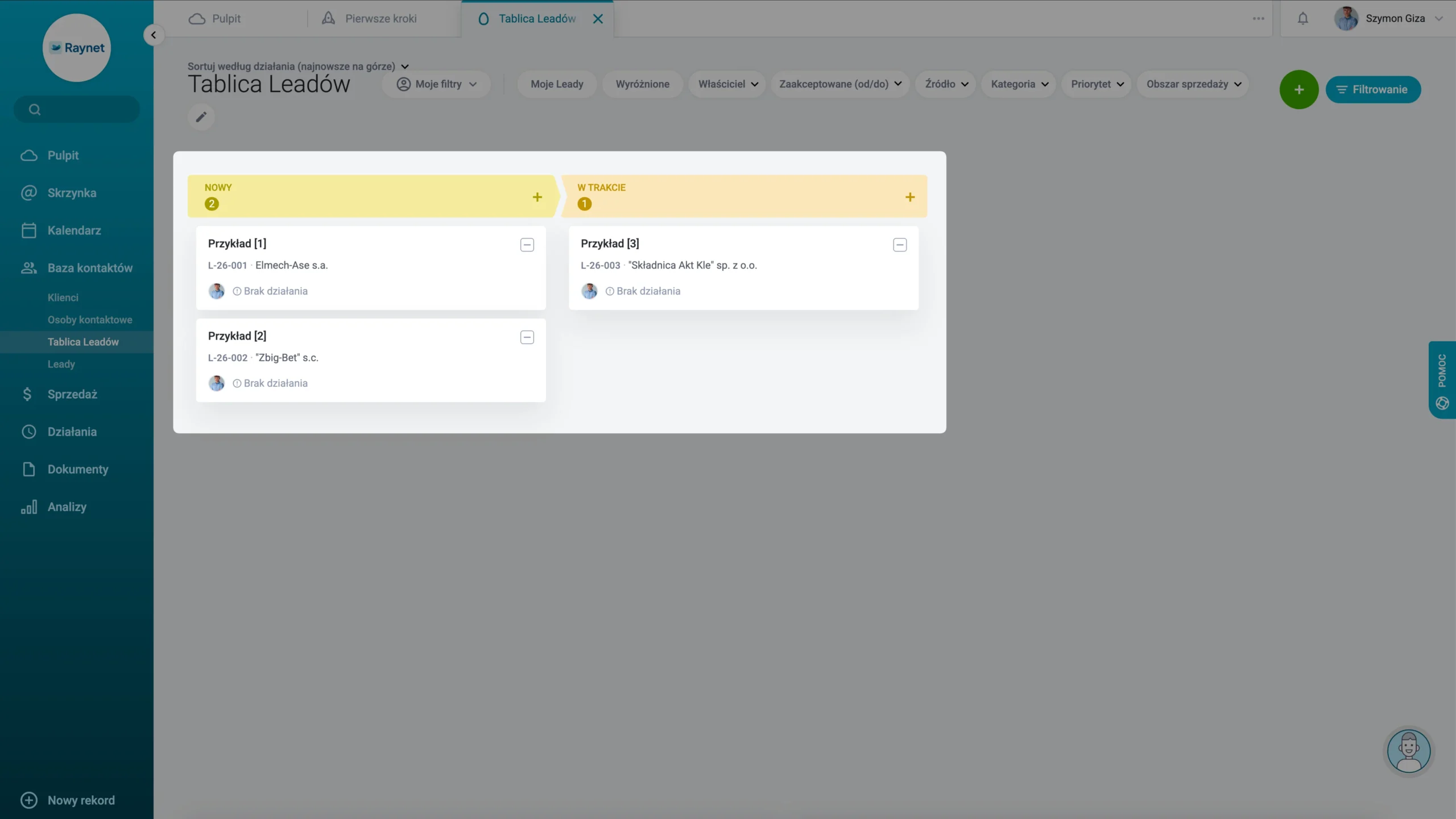Open the sort order dropdown
Image resolution: width=1456 pixels, height=819 pixels.
click(x=298, y=67)
